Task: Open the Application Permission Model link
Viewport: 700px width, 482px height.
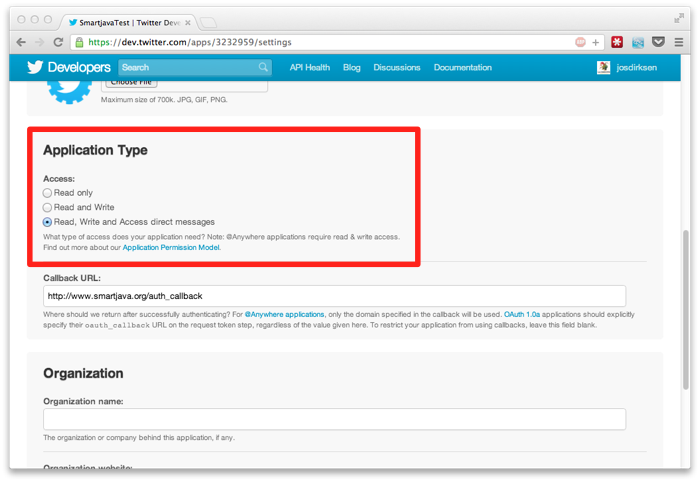Action: point(171,248)
